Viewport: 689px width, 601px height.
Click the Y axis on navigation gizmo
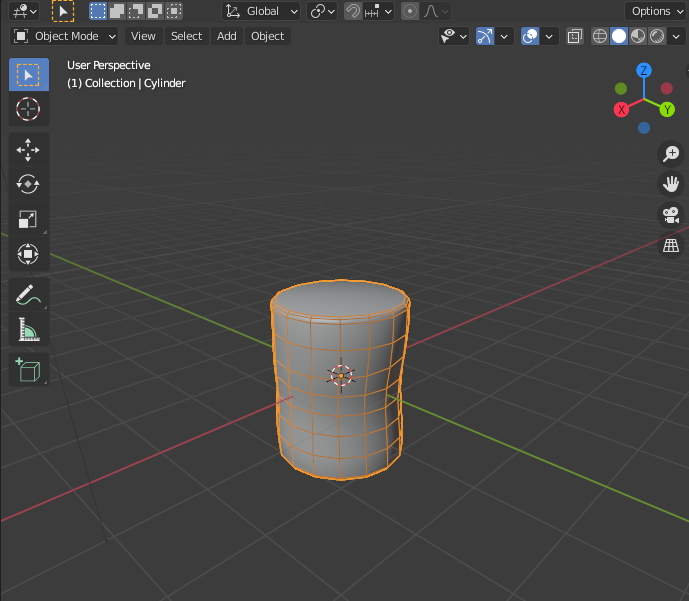coord(667,109)
